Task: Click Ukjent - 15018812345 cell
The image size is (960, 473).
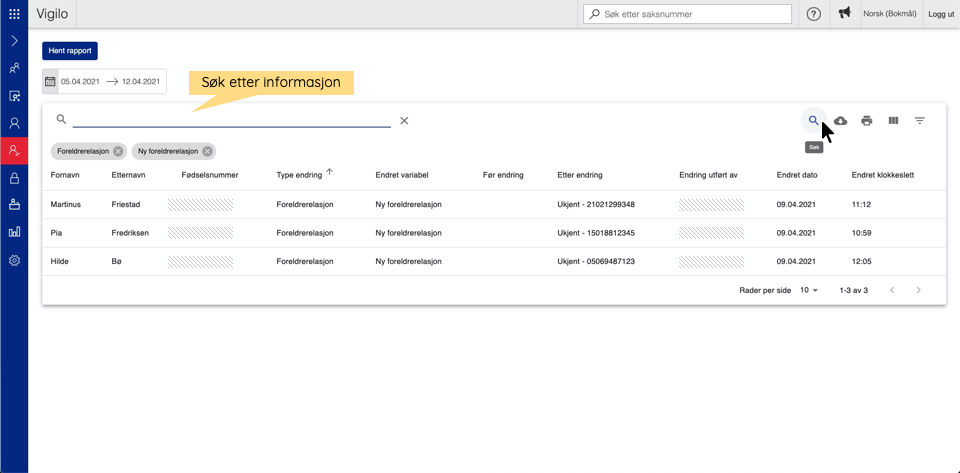Action: (x=596, y=233)
